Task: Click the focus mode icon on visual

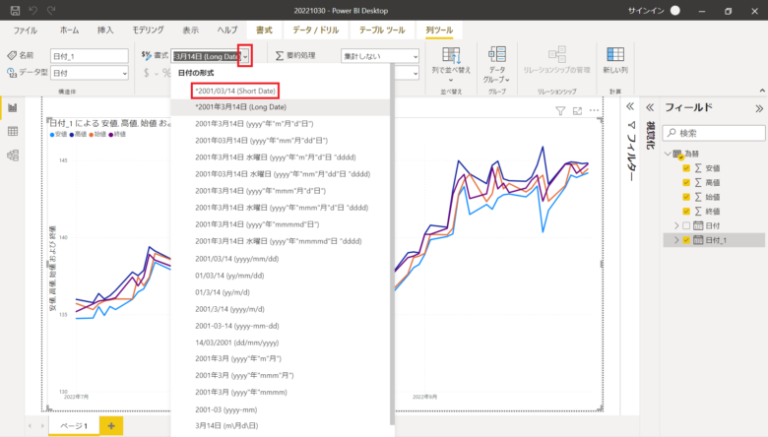Action: [x=577, y=110]
